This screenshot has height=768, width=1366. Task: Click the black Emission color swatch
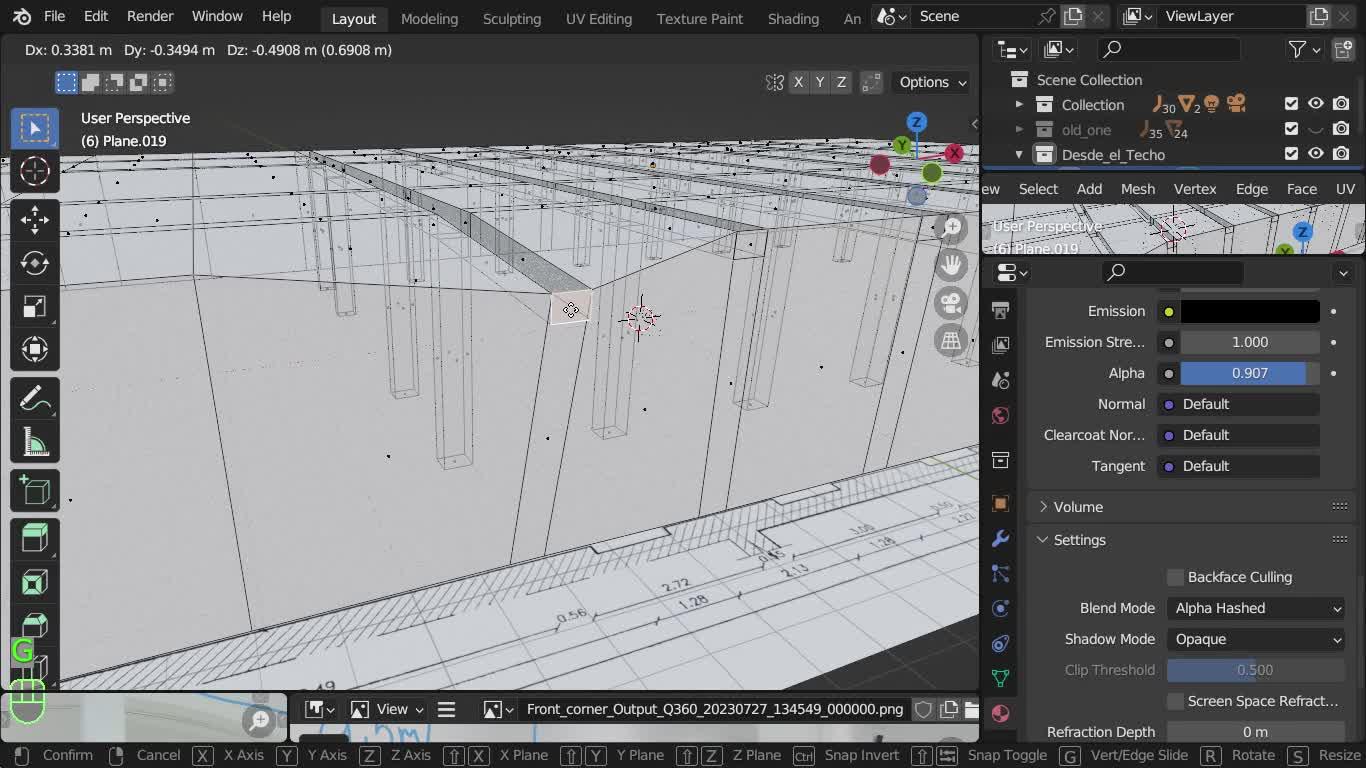click(x=1250, y=311)
